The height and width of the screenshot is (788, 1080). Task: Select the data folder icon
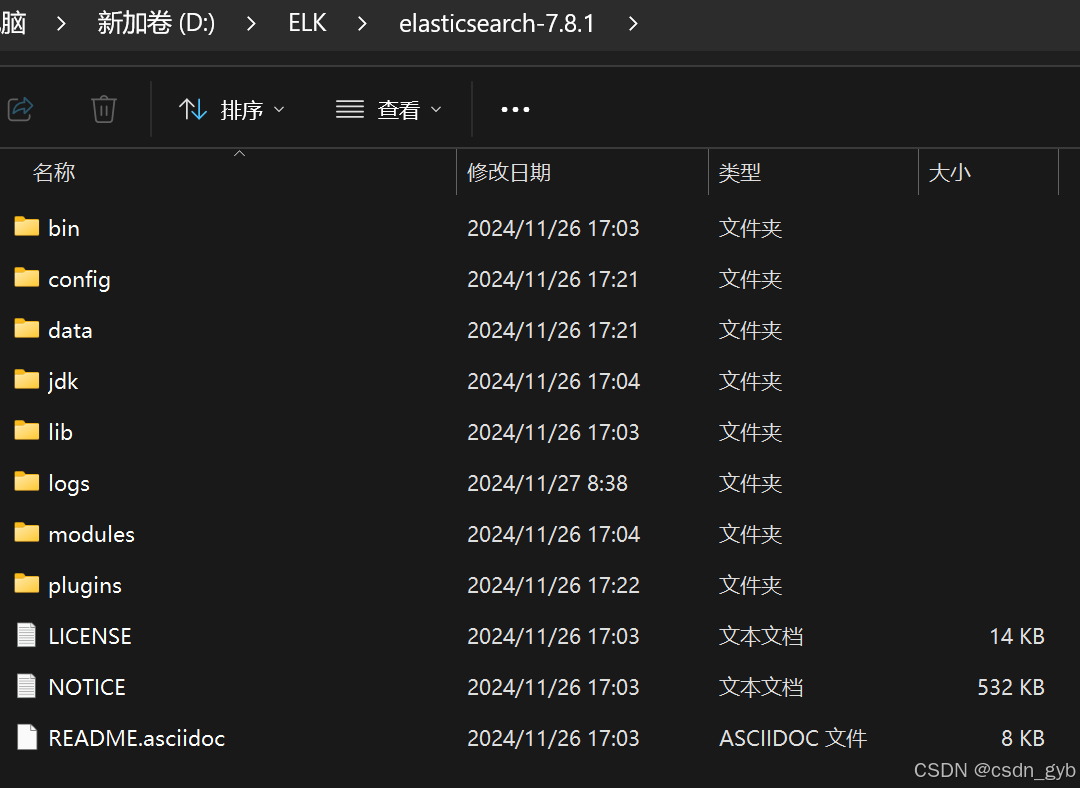pos(27,328)
